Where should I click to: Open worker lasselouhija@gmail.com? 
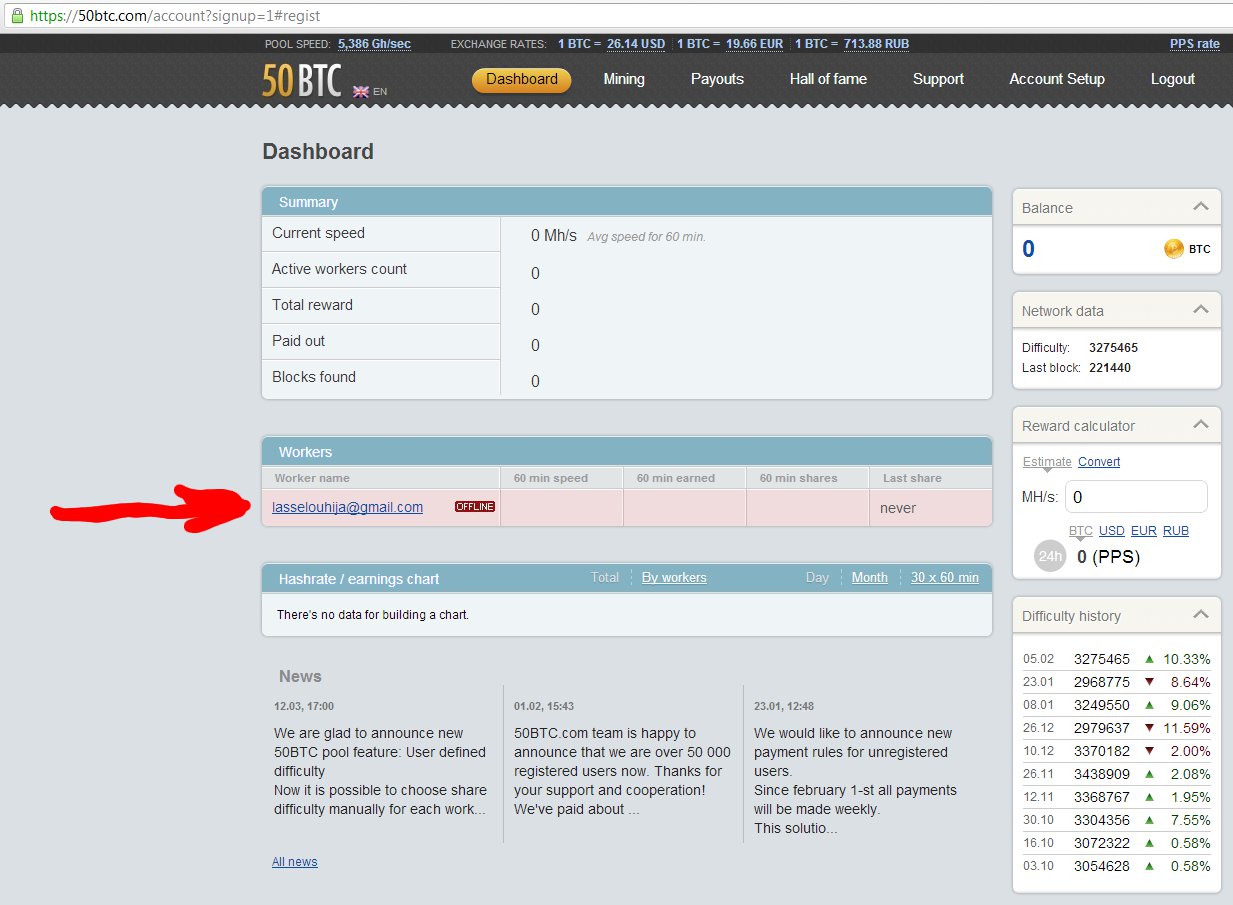(x=347, y=507)
